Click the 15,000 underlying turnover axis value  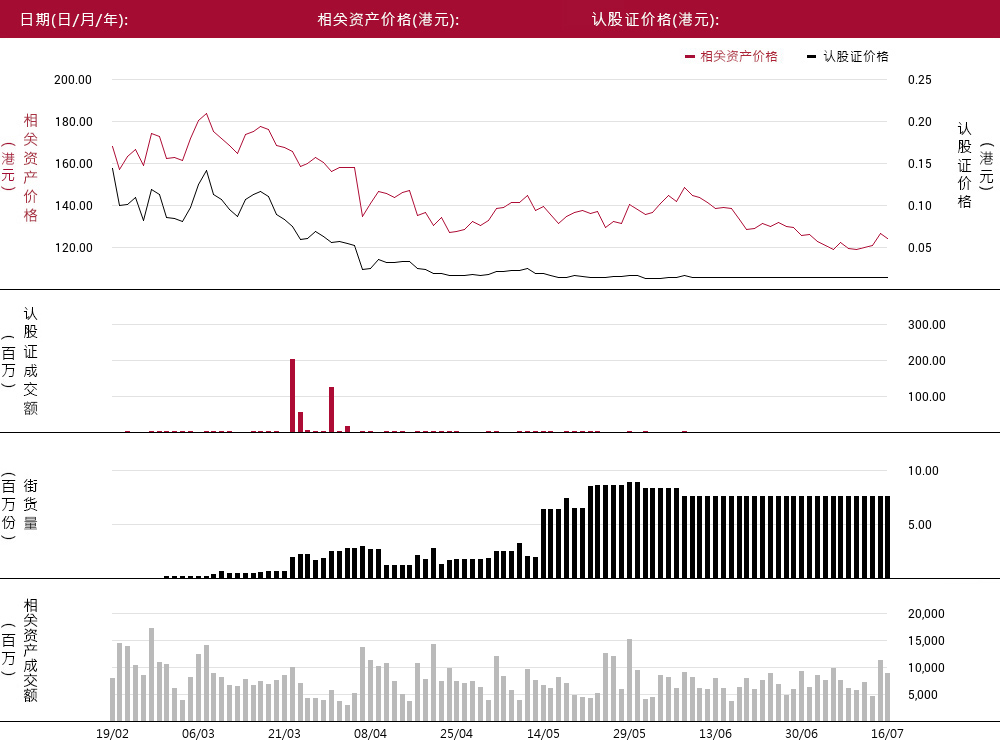926,641
